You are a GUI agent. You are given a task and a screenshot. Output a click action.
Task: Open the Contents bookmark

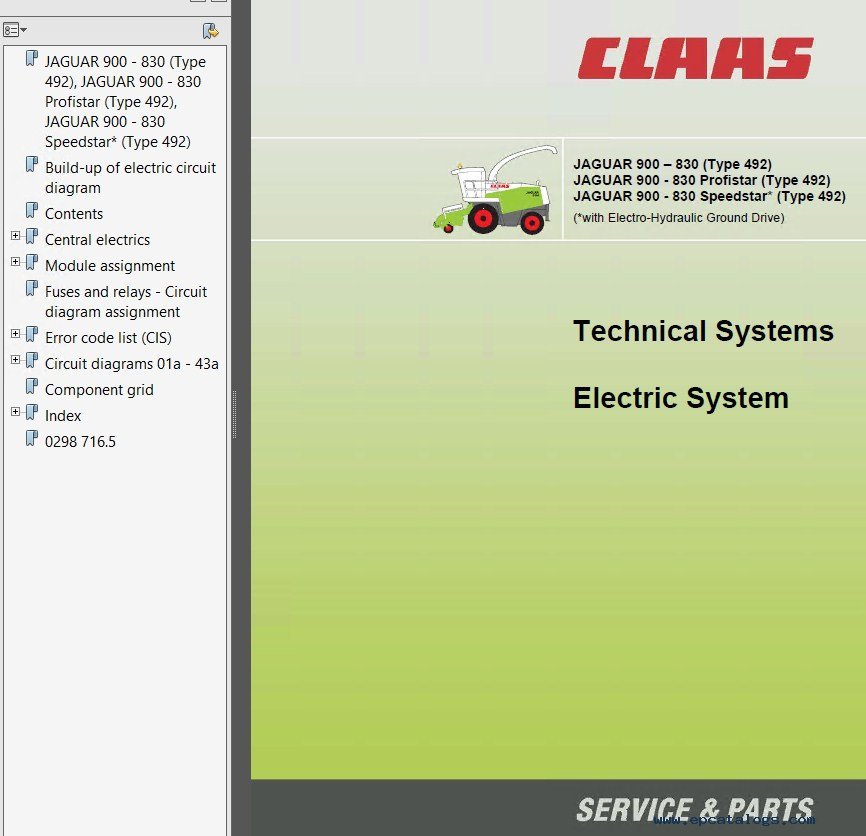pyautogui.click(x=74, y=214)
